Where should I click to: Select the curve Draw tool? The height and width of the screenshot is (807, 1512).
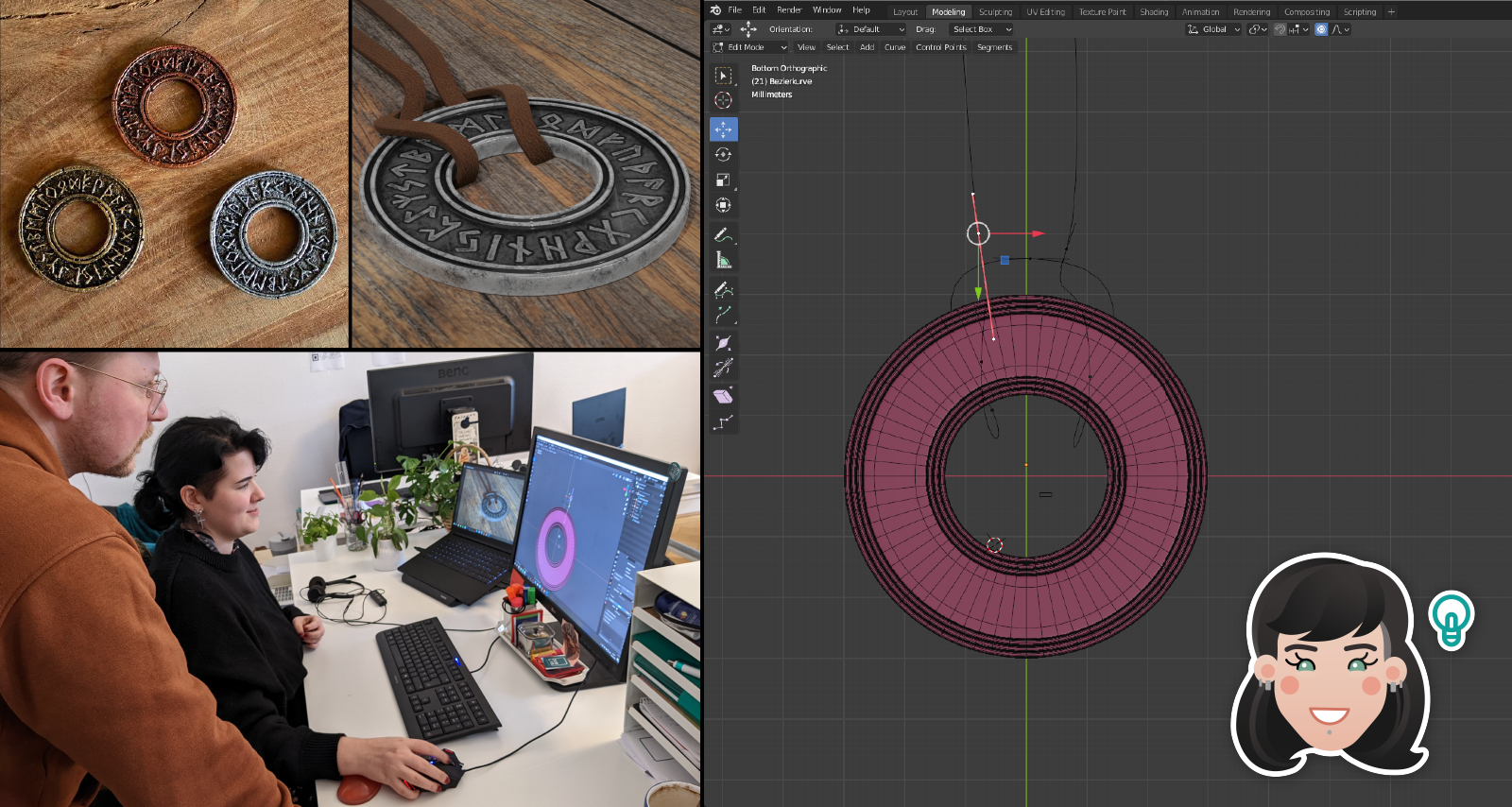[723, 289]
